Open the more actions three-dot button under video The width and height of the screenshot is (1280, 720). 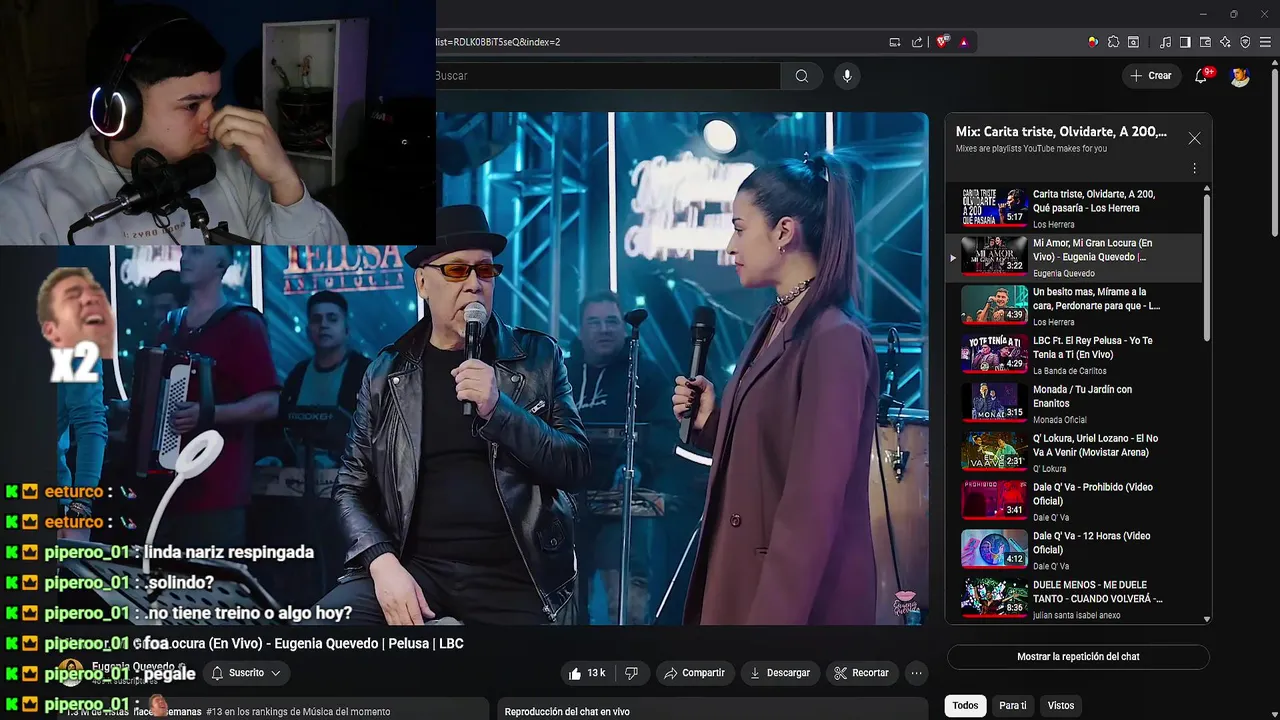(916, 673)
